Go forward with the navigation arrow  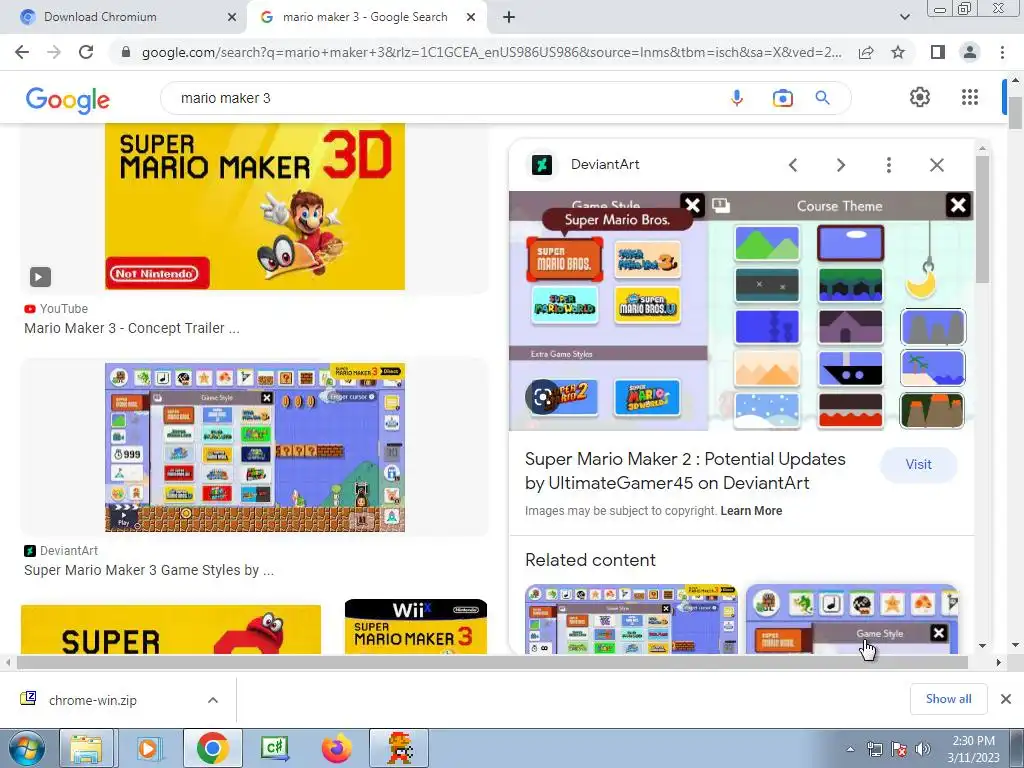(x=54, y=52)
